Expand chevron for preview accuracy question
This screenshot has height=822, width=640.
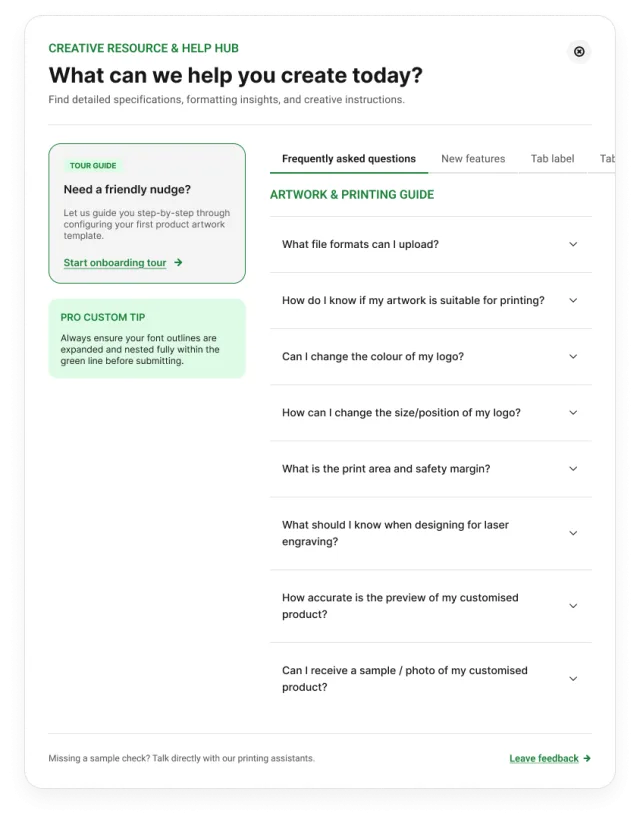coord(573,606)
